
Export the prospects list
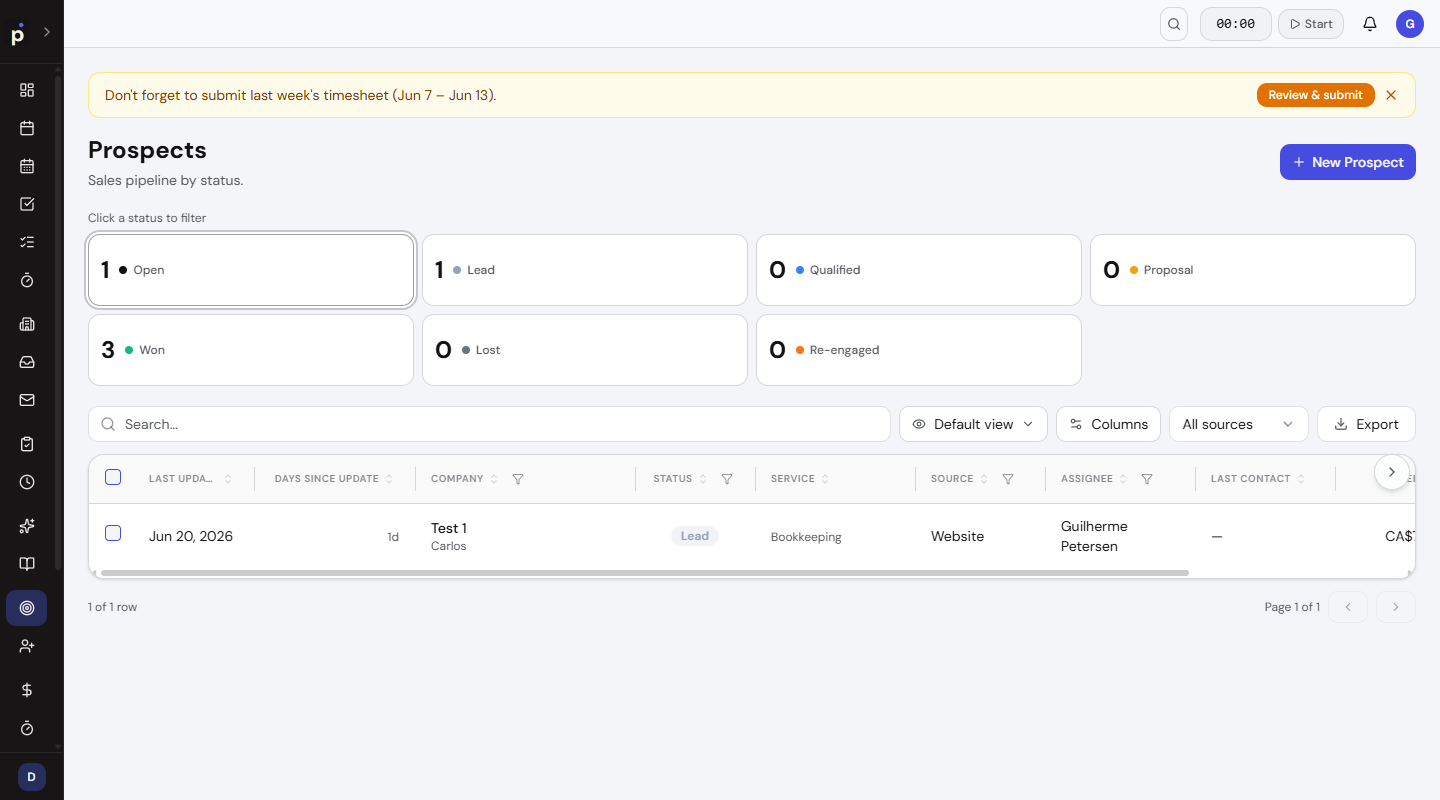point(1366,424)
